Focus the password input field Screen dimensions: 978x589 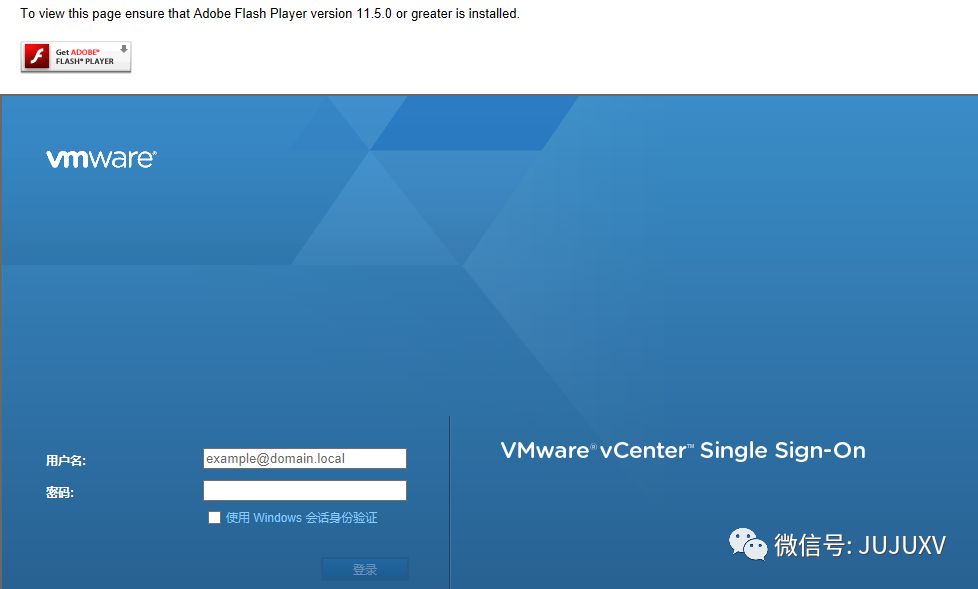click(x=304, y=490)
